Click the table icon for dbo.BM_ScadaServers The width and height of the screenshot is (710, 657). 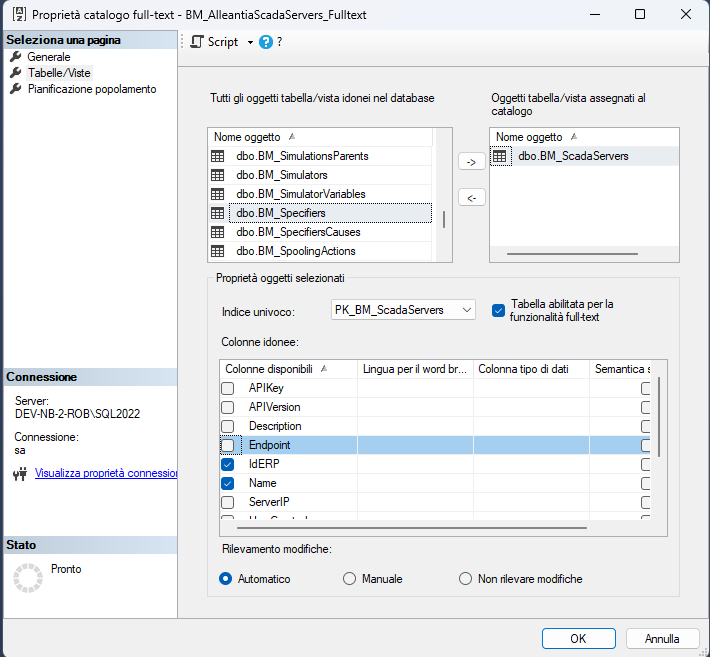(x=500, y=156)
